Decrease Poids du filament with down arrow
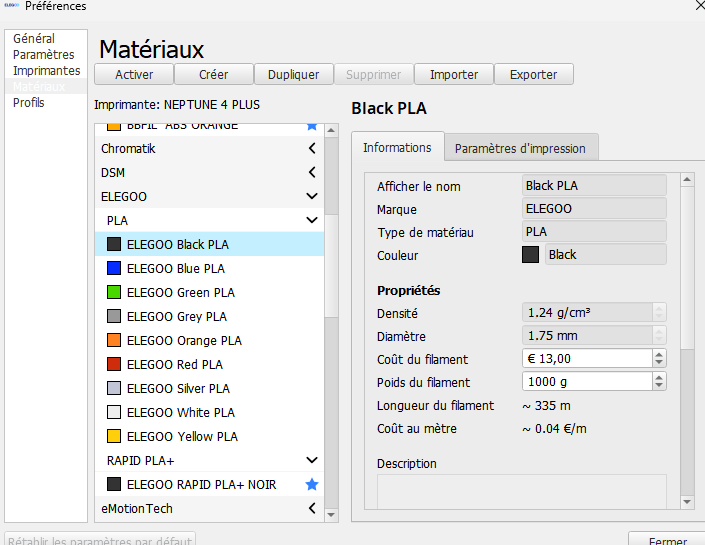The height and width of the screenshot is (545, 705). coord(659,385)
